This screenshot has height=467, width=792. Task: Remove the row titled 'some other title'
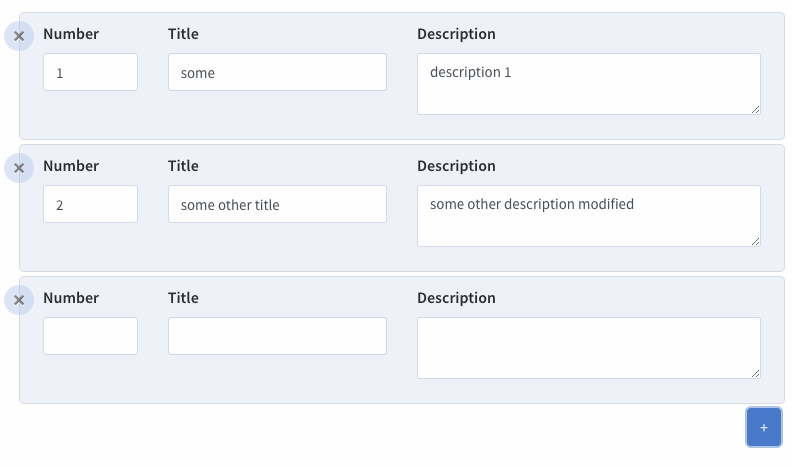19,168
